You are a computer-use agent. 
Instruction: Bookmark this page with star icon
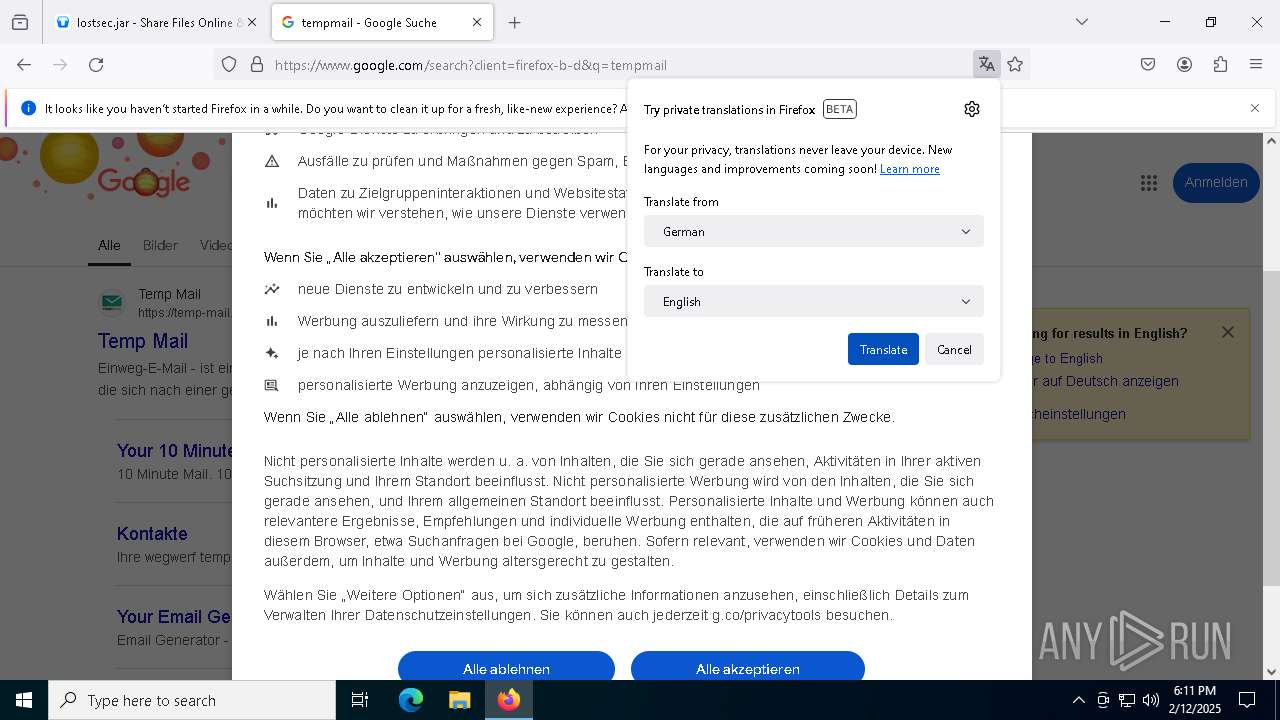click(x=1015, y=65)
